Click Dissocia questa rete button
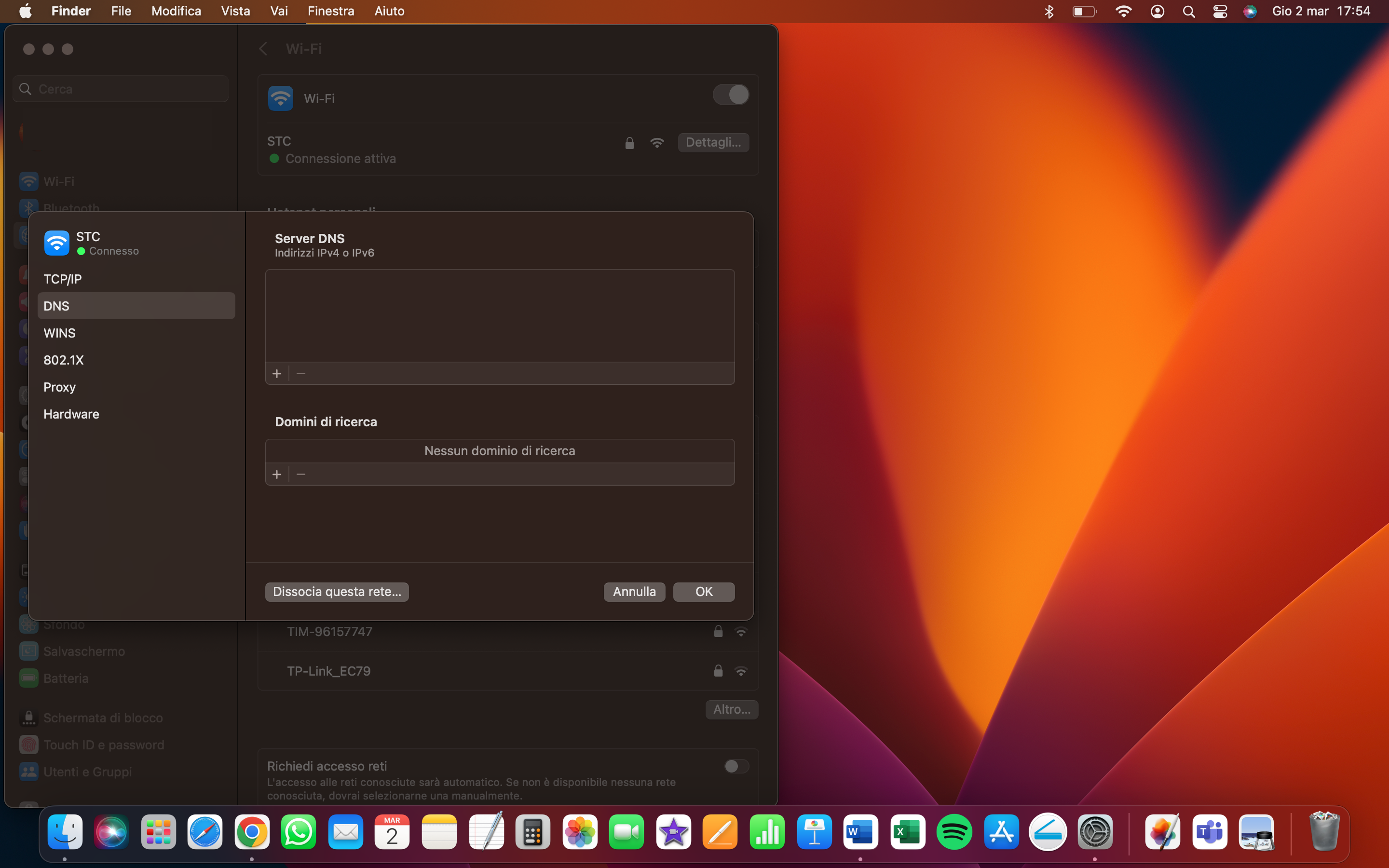The height and width of the screenshot is (868, 1389). [x=337, y=591]
